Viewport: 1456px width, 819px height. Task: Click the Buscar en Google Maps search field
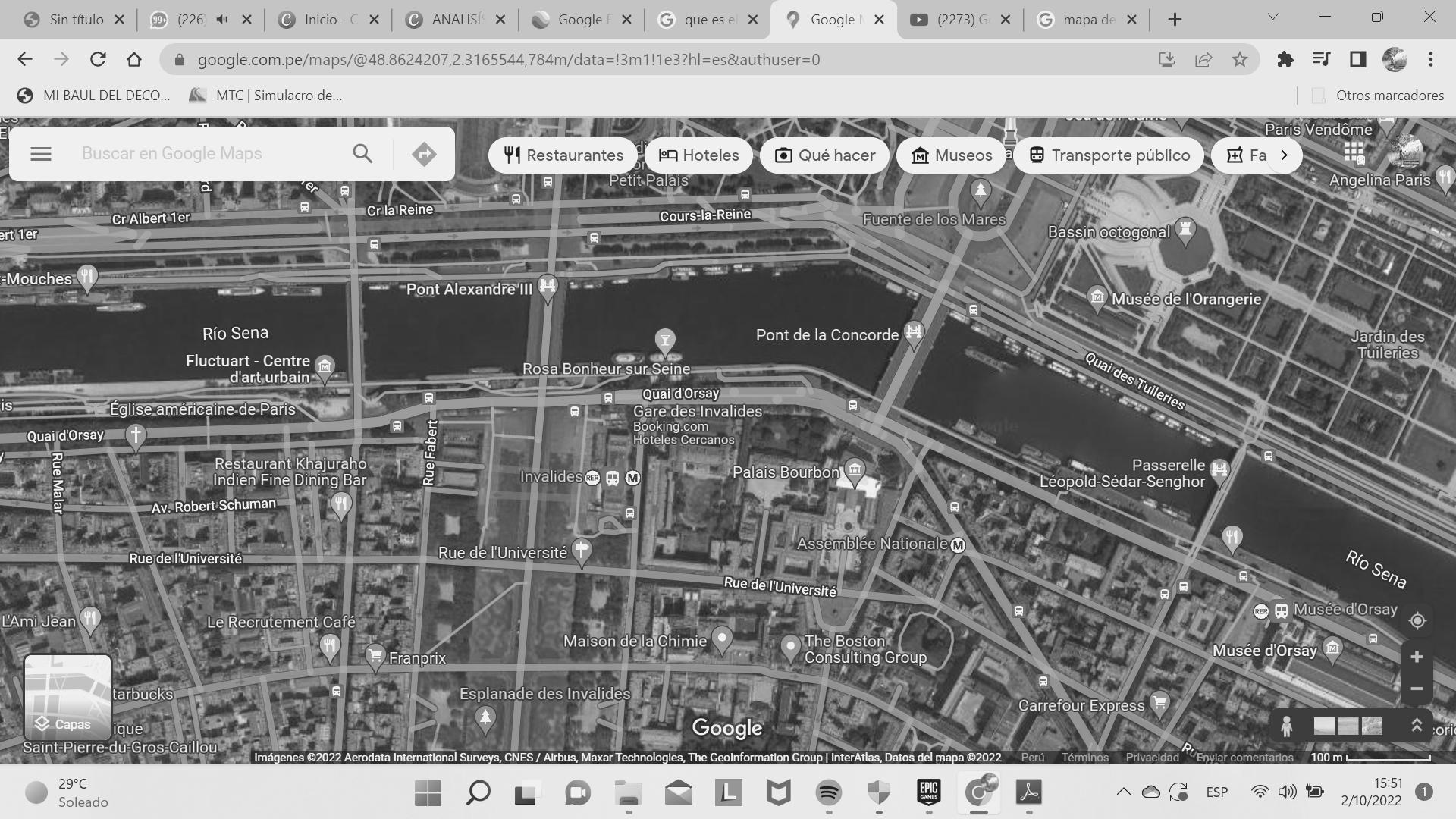point(209,154)
